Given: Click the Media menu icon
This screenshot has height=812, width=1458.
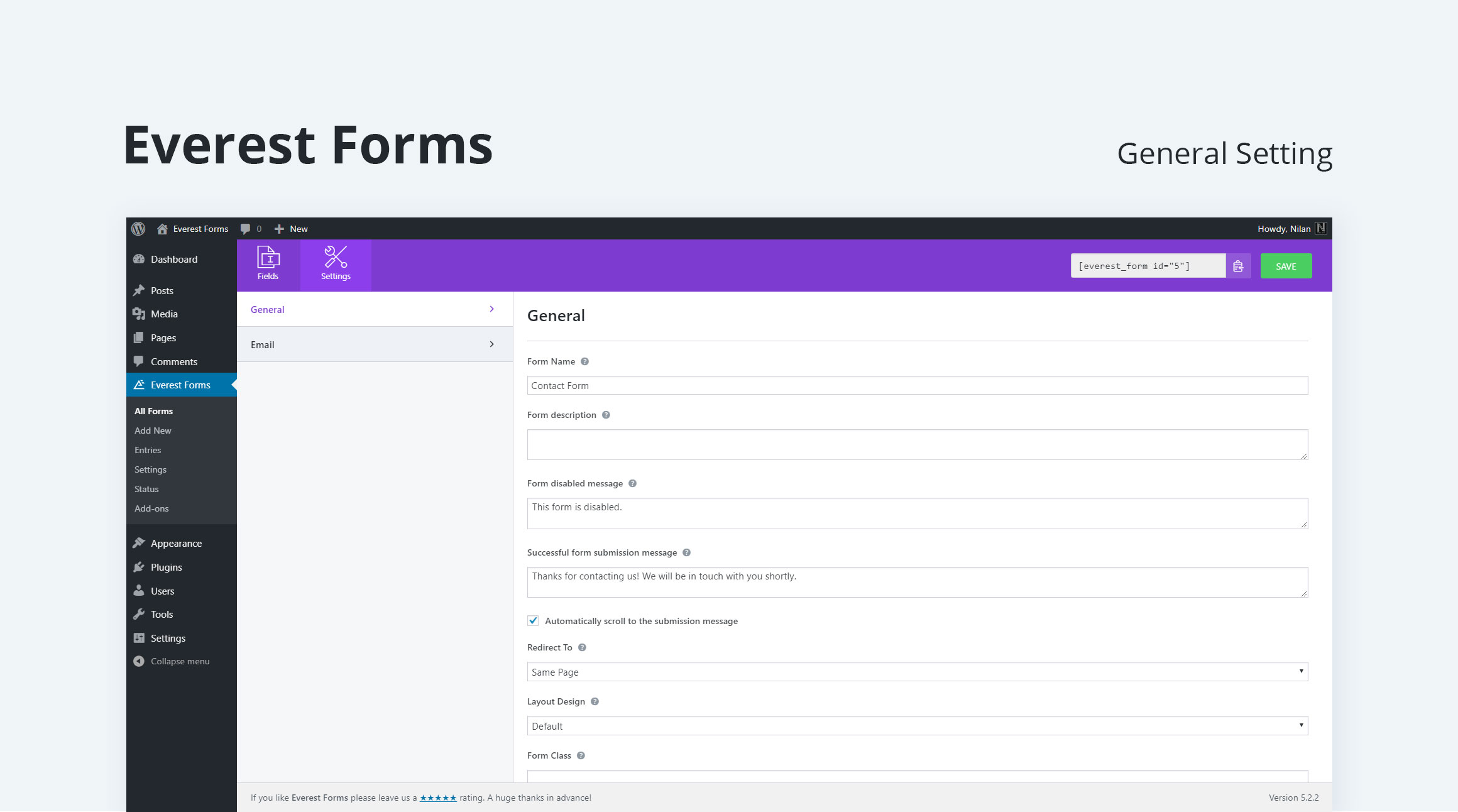Looking at the screenshot, I should tap(140, 313).
